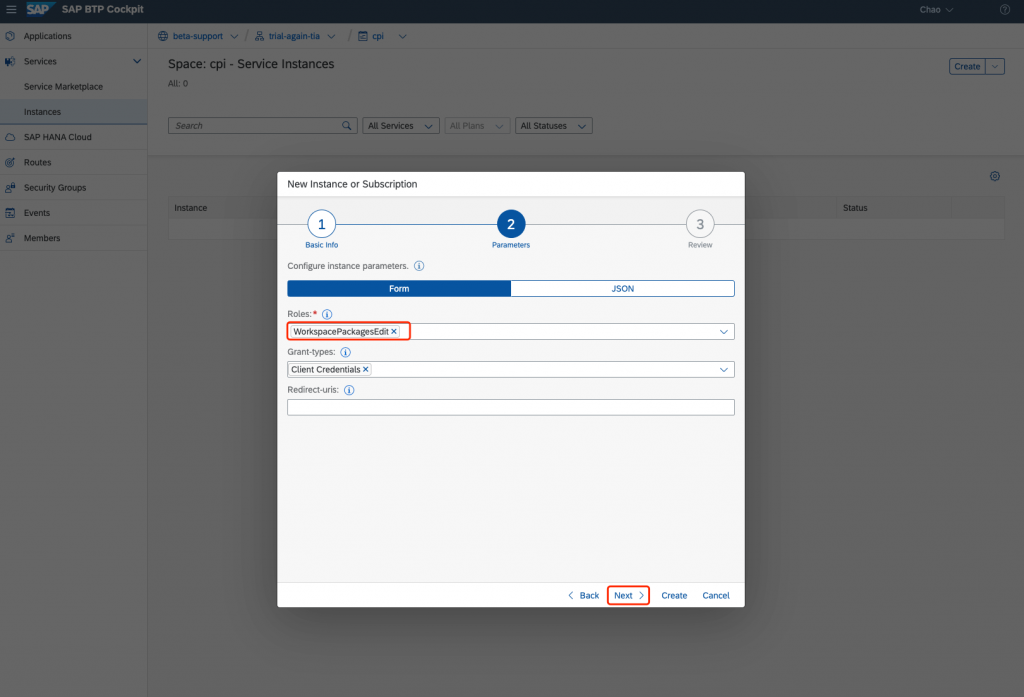Click the Create button in page header

pyautogui.click(x=967, y=67)
